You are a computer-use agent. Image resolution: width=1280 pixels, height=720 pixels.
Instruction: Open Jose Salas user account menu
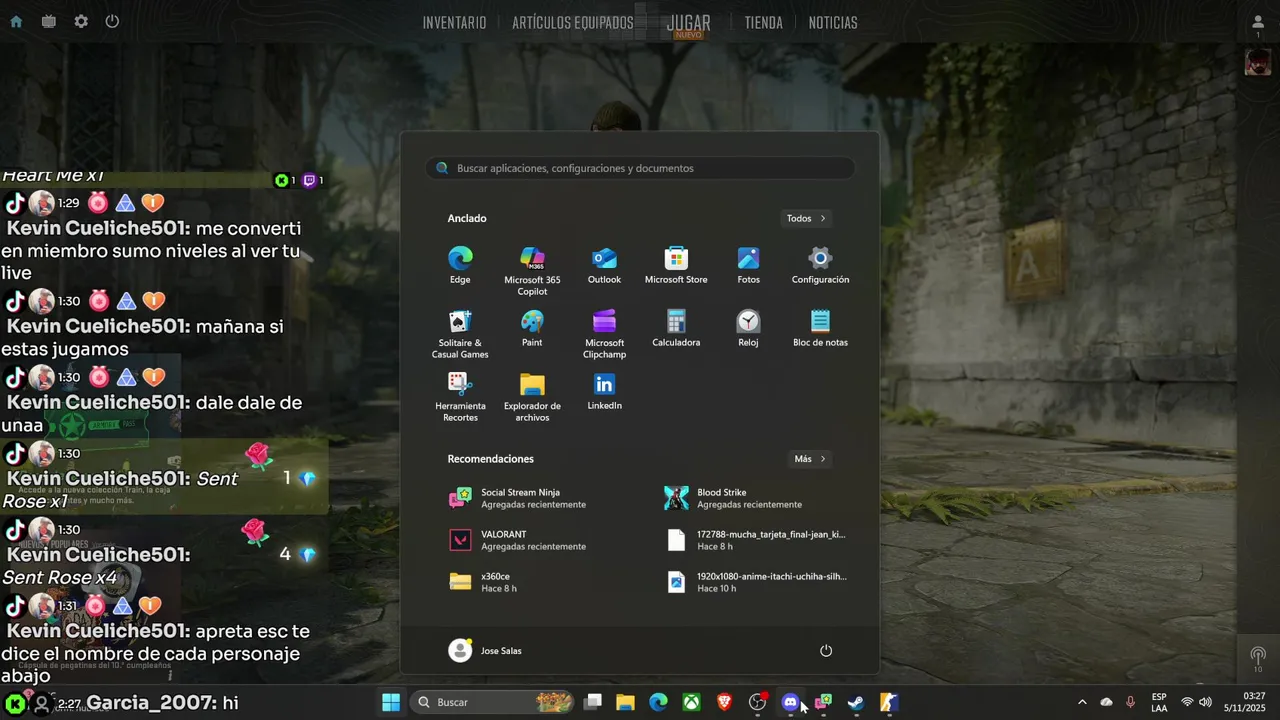(486, 651)
